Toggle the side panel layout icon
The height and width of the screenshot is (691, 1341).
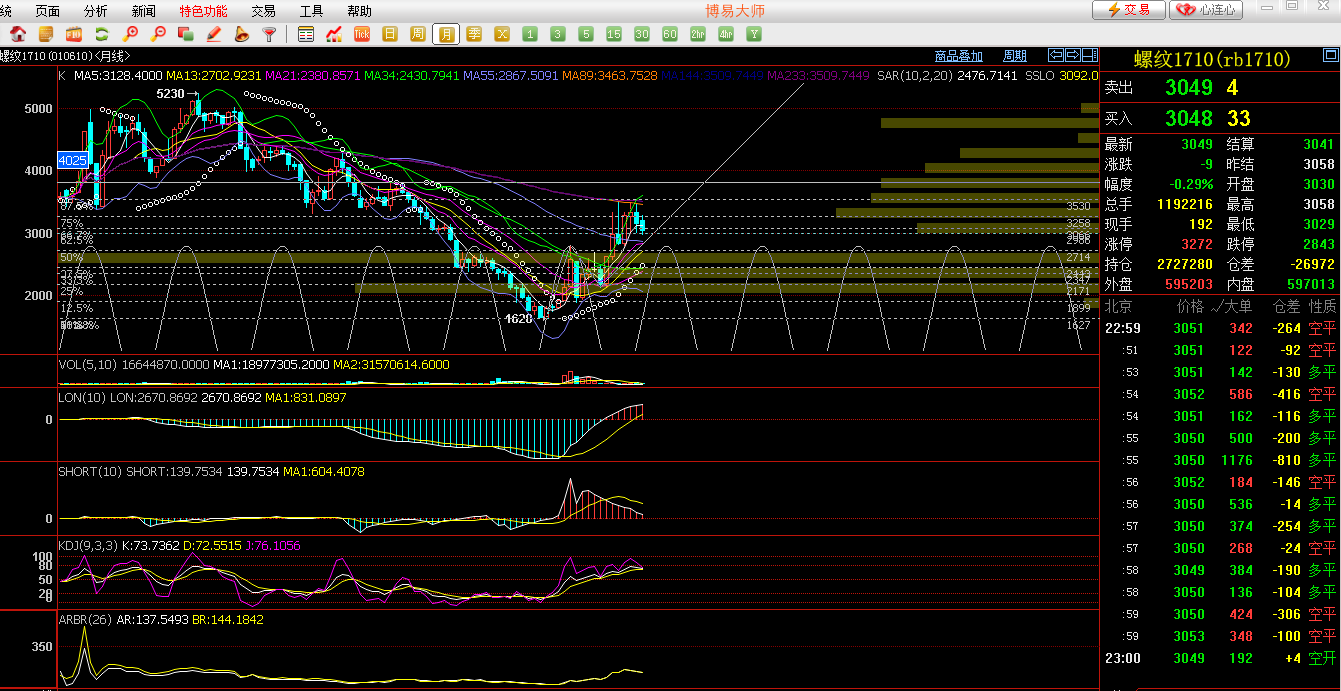pos(1090,55)
